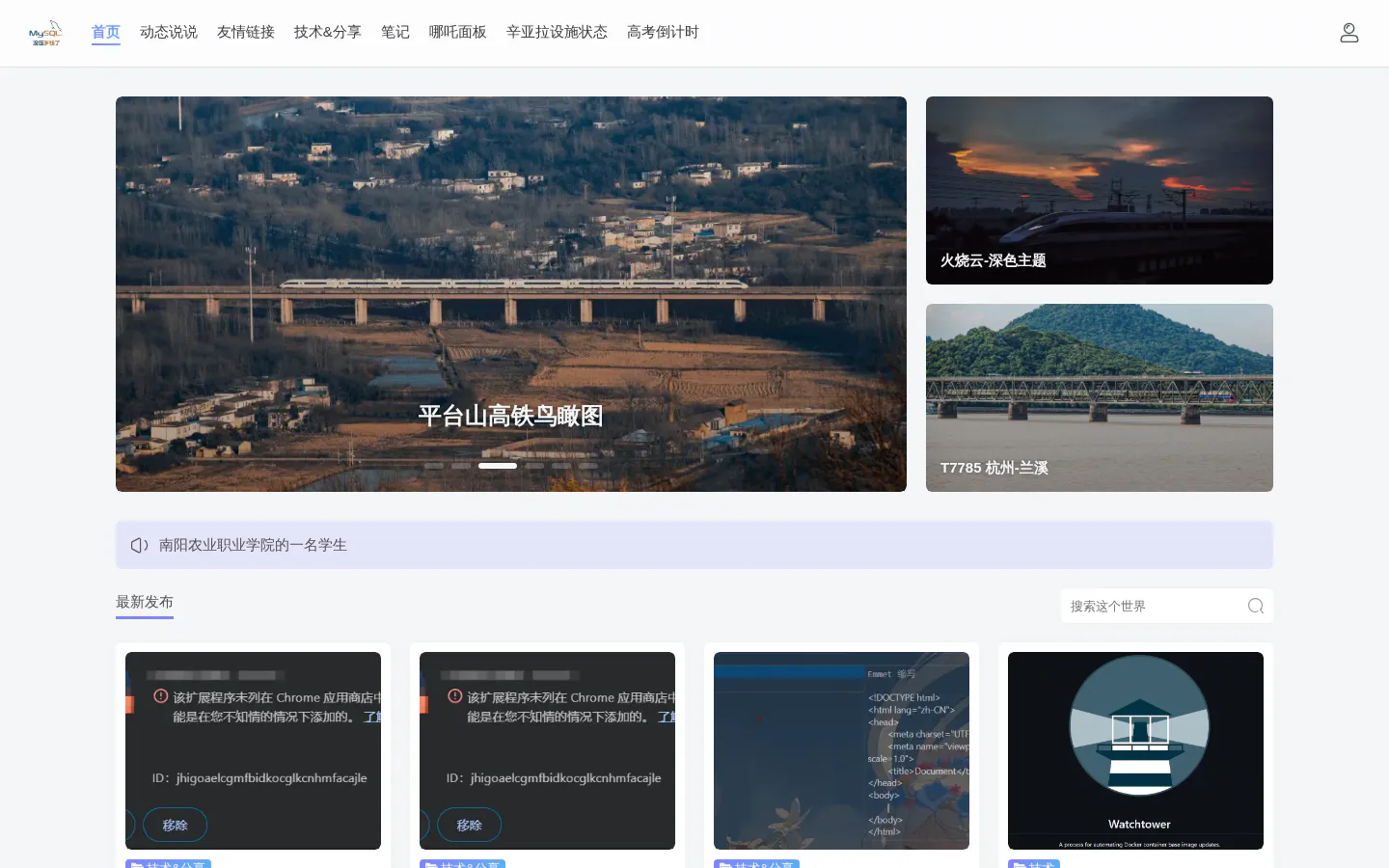Visit the 哪吒面板 nav link

458,32
